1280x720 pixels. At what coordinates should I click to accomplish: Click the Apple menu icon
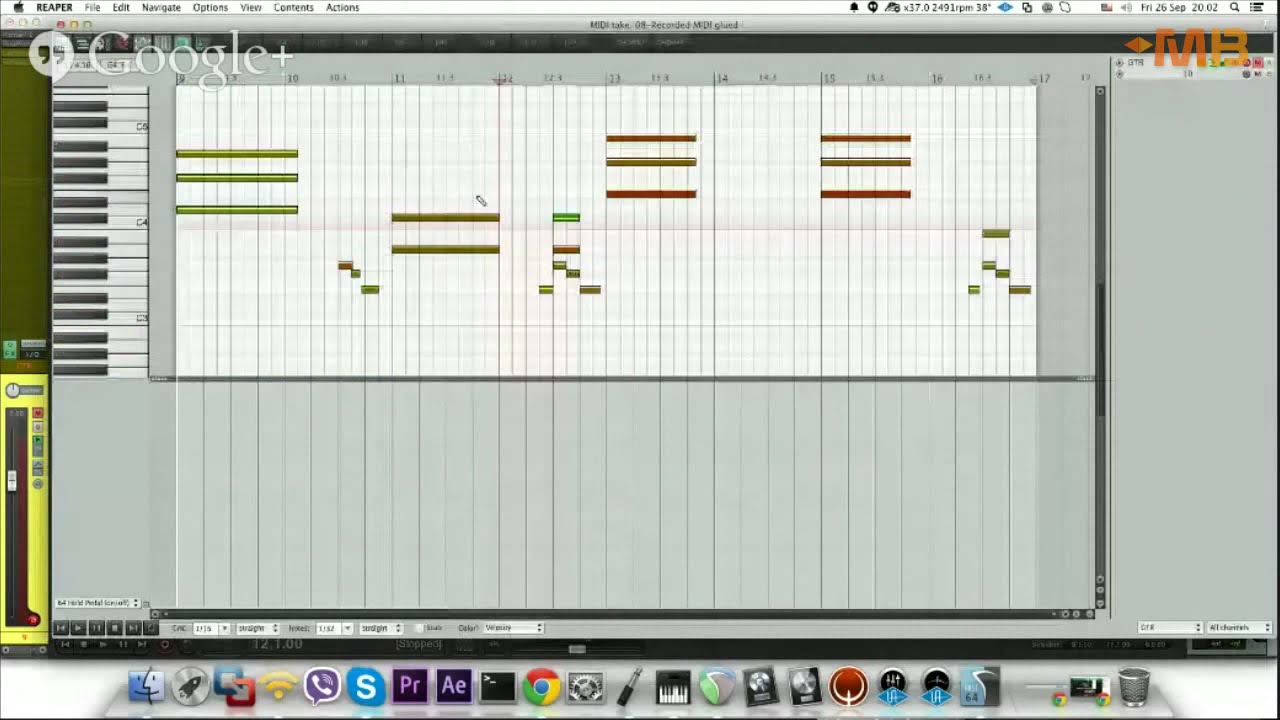[17, 7]
